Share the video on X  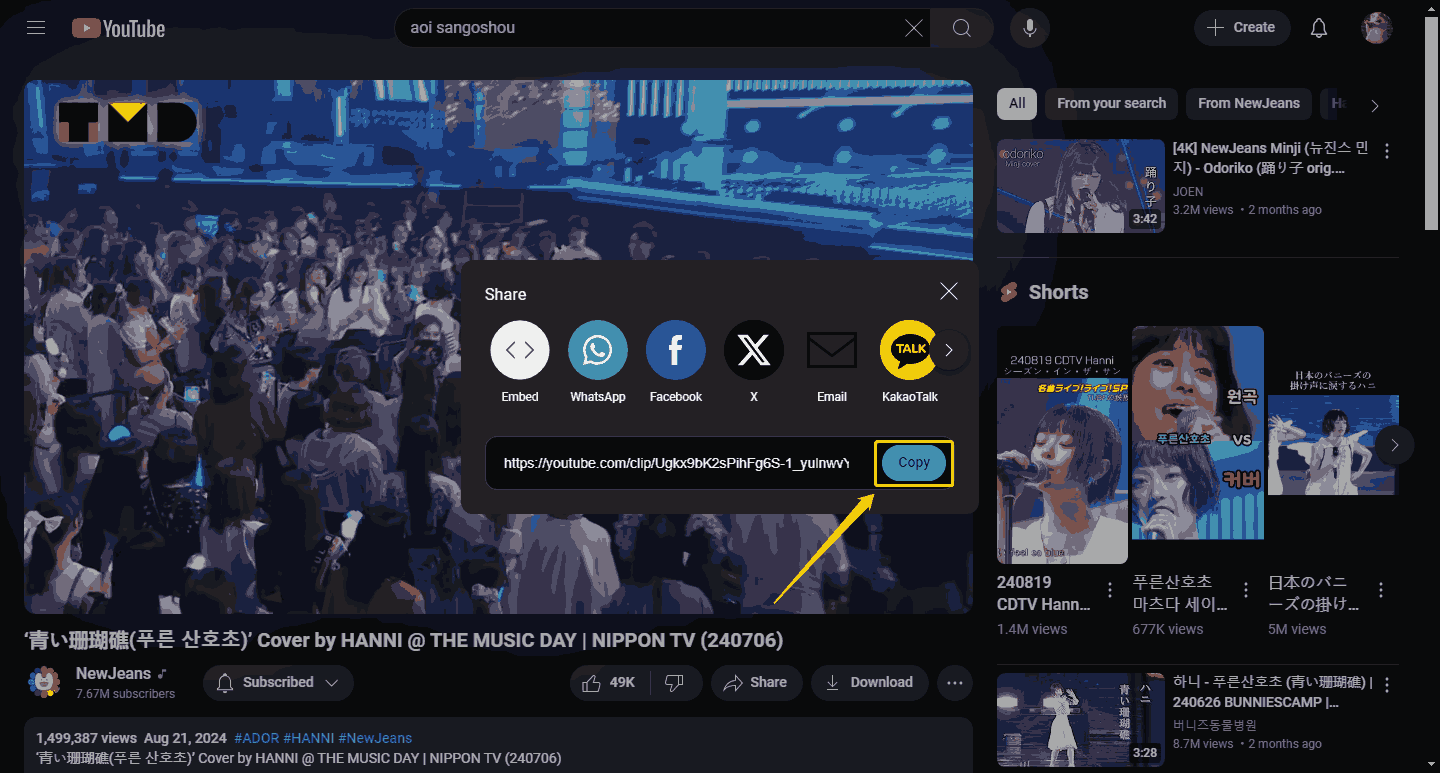click(754, 361)
